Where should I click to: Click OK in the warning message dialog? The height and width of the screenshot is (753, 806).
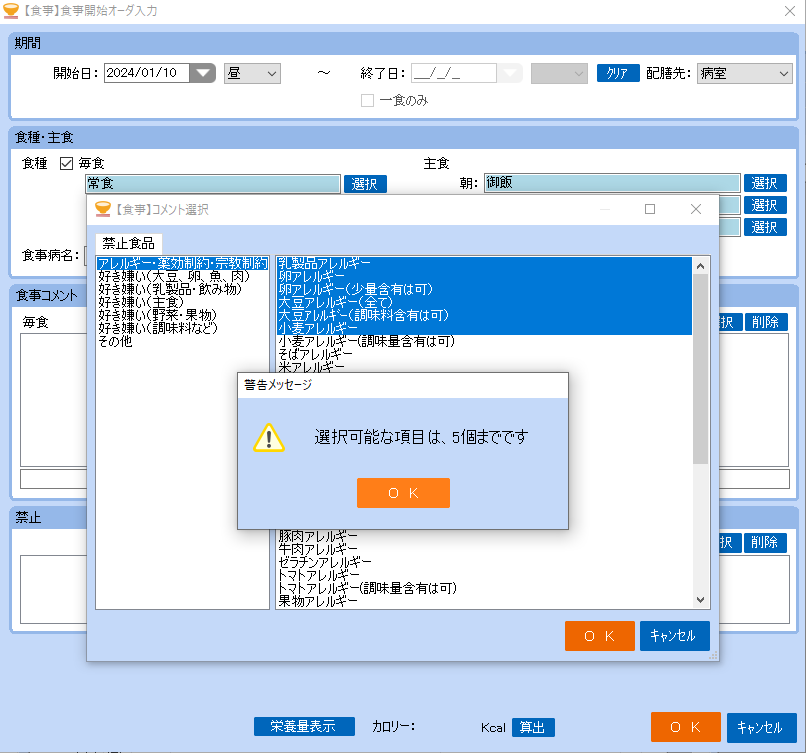click(403, 492)
